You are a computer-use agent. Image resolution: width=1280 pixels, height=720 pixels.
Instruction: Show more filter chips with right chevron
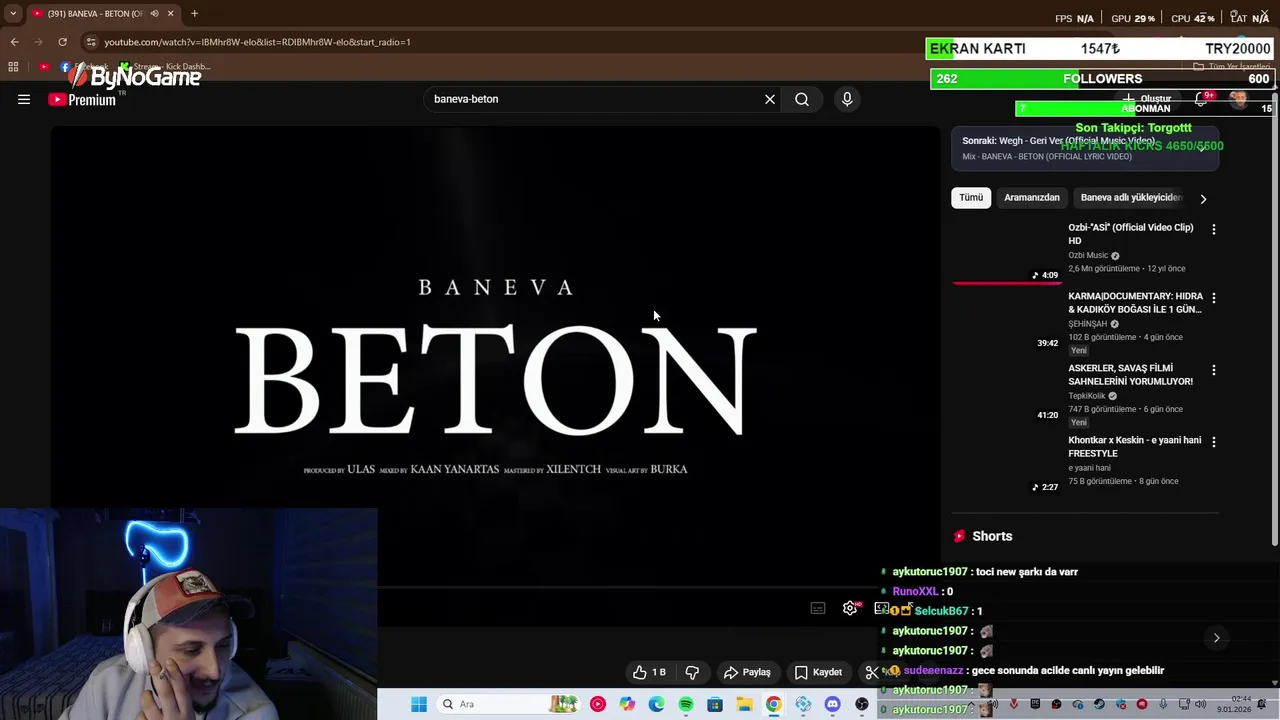[x=1203, y=198]
